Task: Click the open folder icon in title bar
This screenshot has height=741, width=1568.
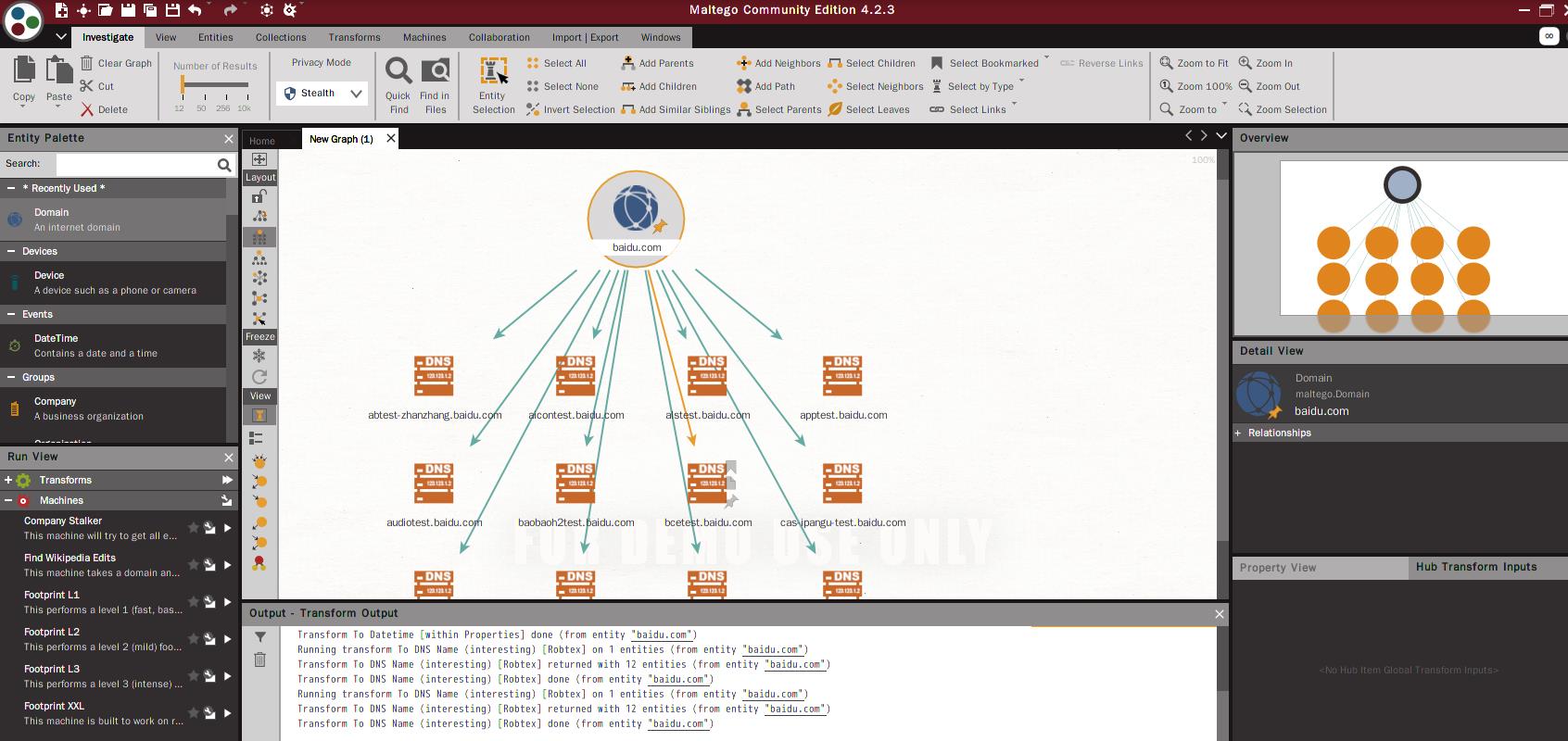Action: [x=106, y=10]
